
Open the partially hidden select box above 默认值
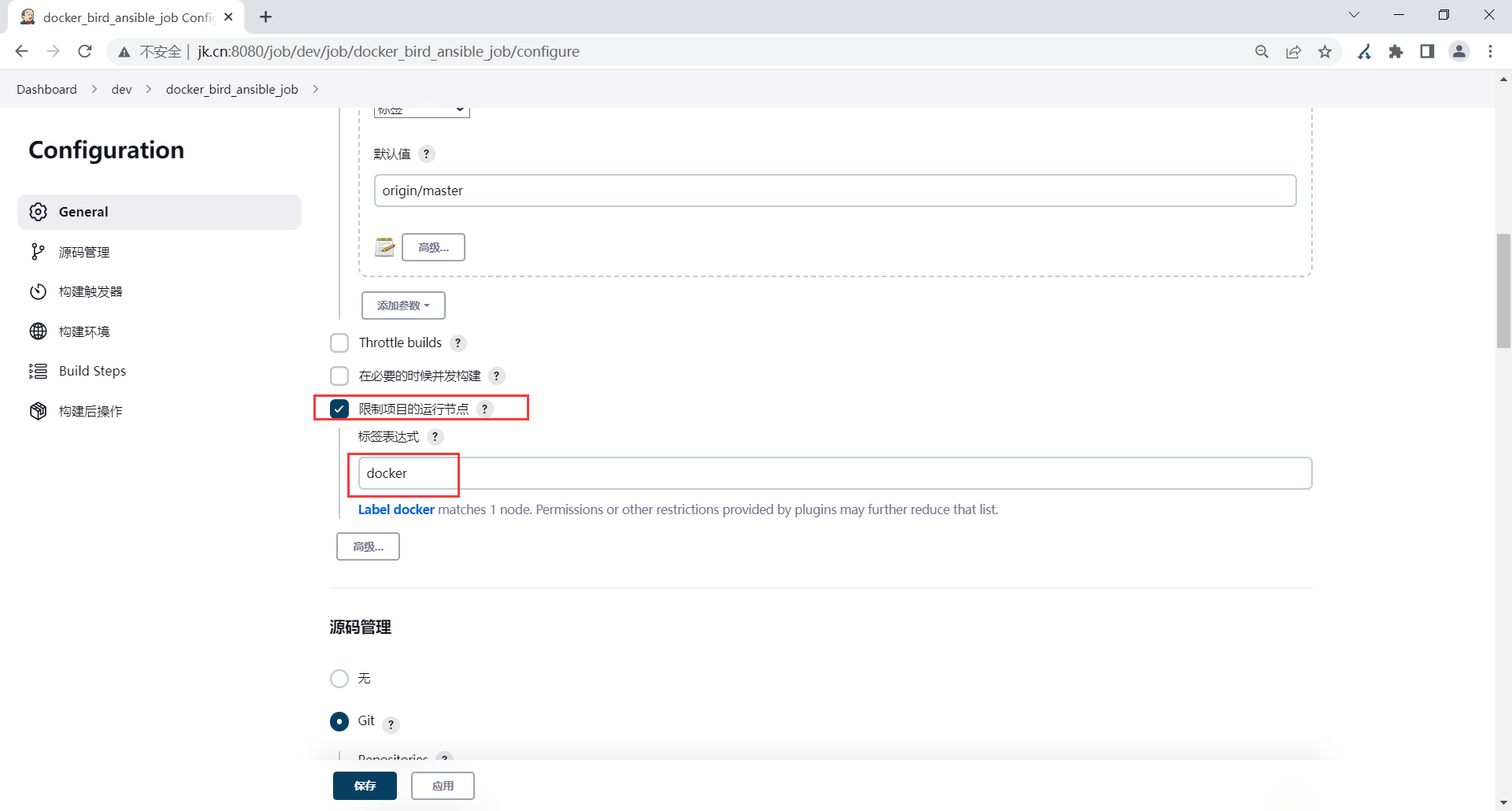point(421,111)
